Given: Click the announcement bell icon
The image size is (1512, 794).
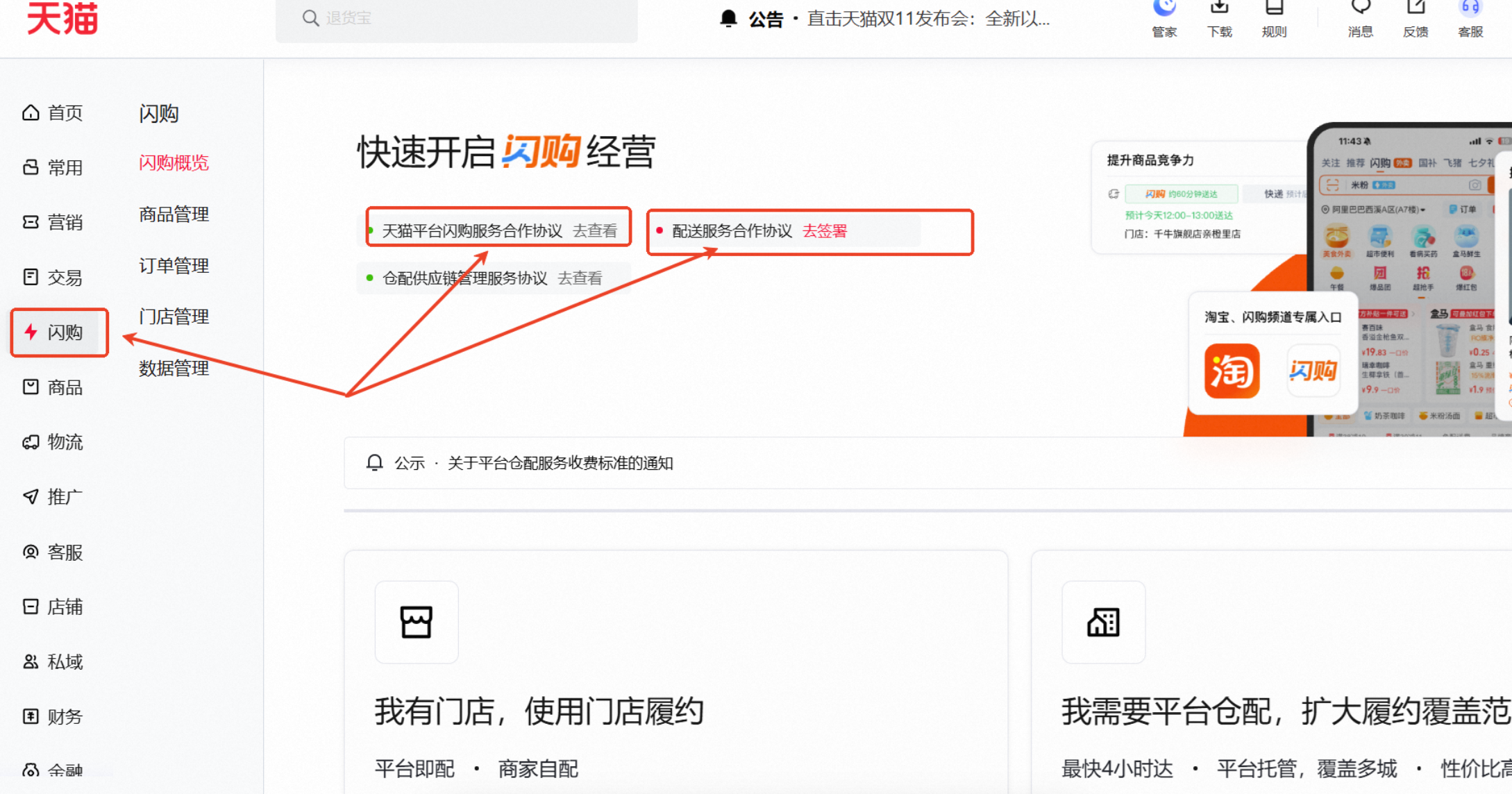Looking at the screenshot, I should [x=728, y=19].
